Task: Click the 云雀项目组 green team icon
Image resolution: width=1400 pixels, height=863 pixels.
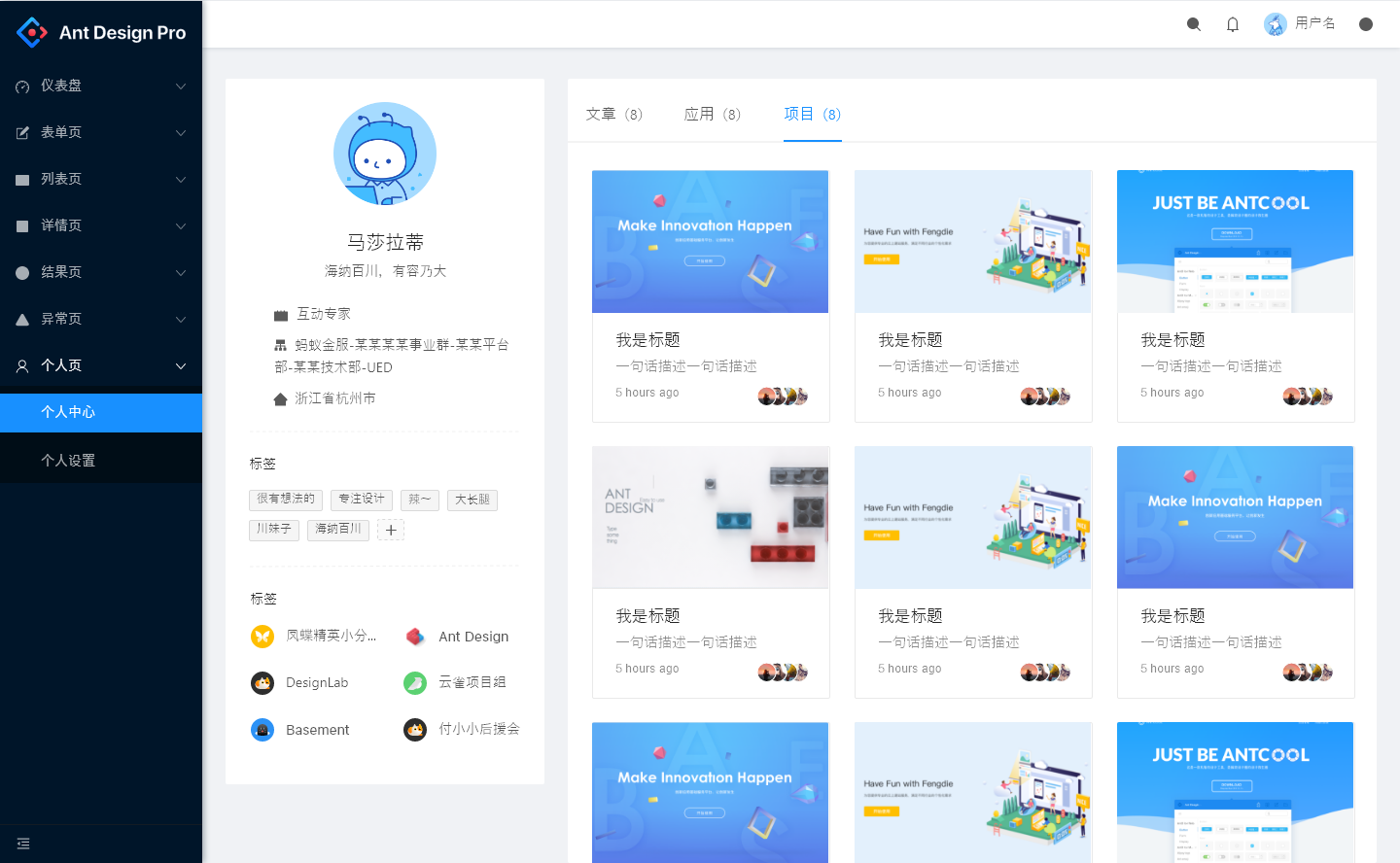Action: point(415,683)
